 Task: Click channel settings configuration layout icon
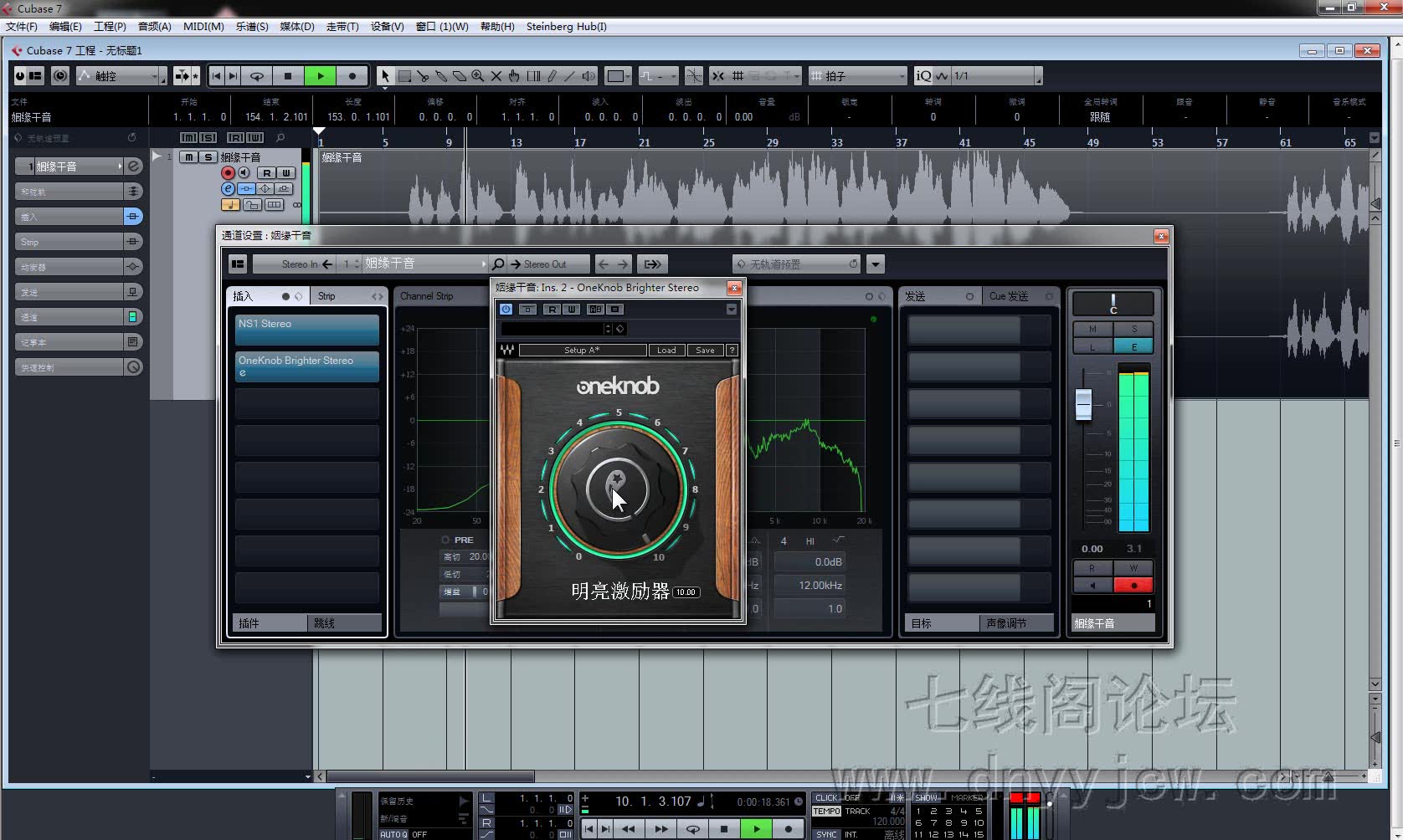[x=238, y=264]
